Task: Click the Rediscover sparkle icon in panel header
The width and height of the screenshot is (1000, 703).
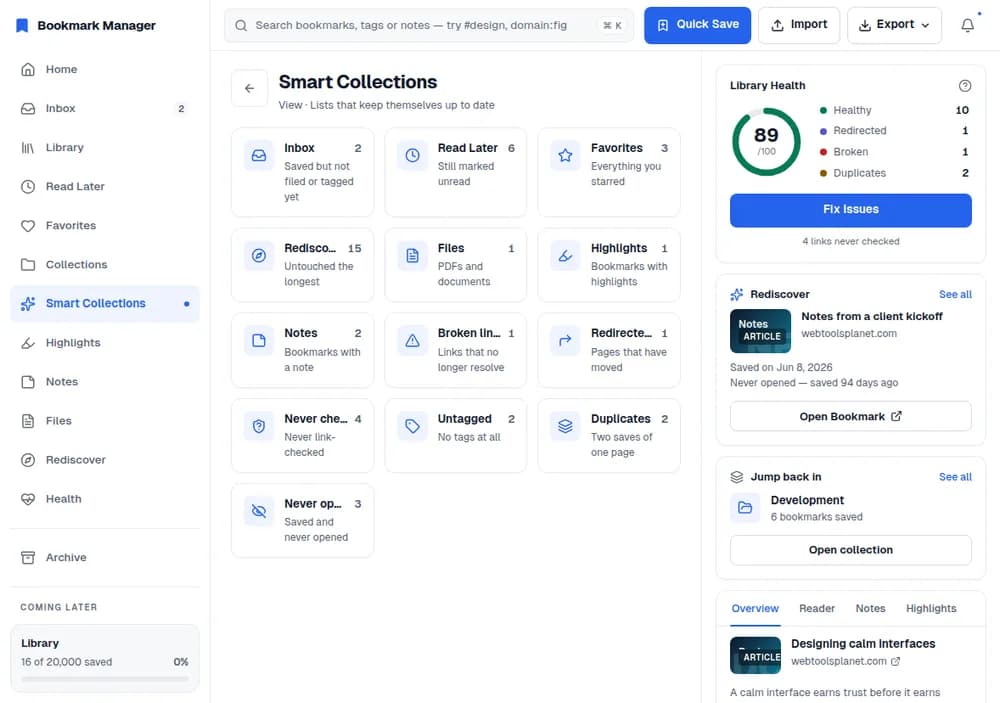Action: click(x=737, y=294)
